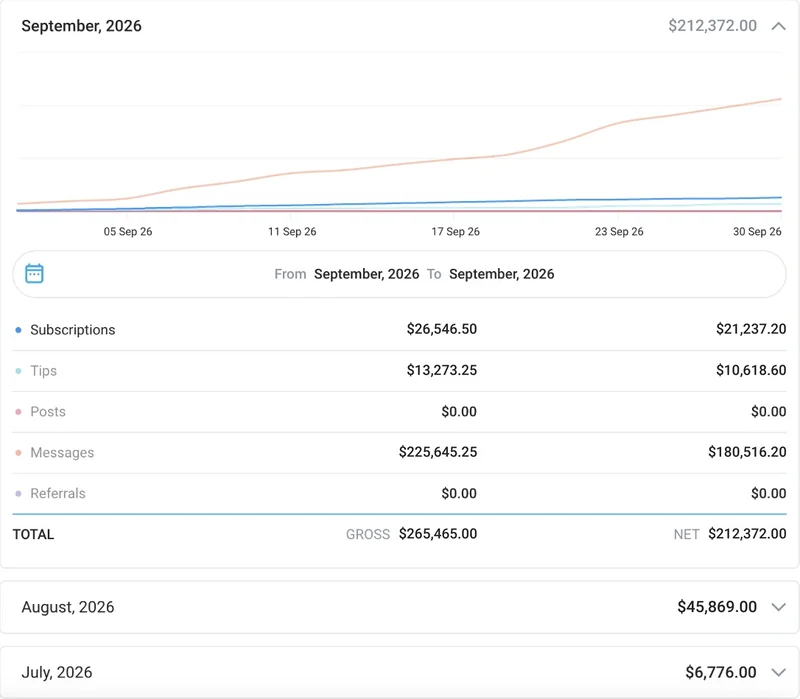Click Messages gross value $225,645.25
Image resolution: width=800 pixels, height=699 pixels.
click(438, 452)
